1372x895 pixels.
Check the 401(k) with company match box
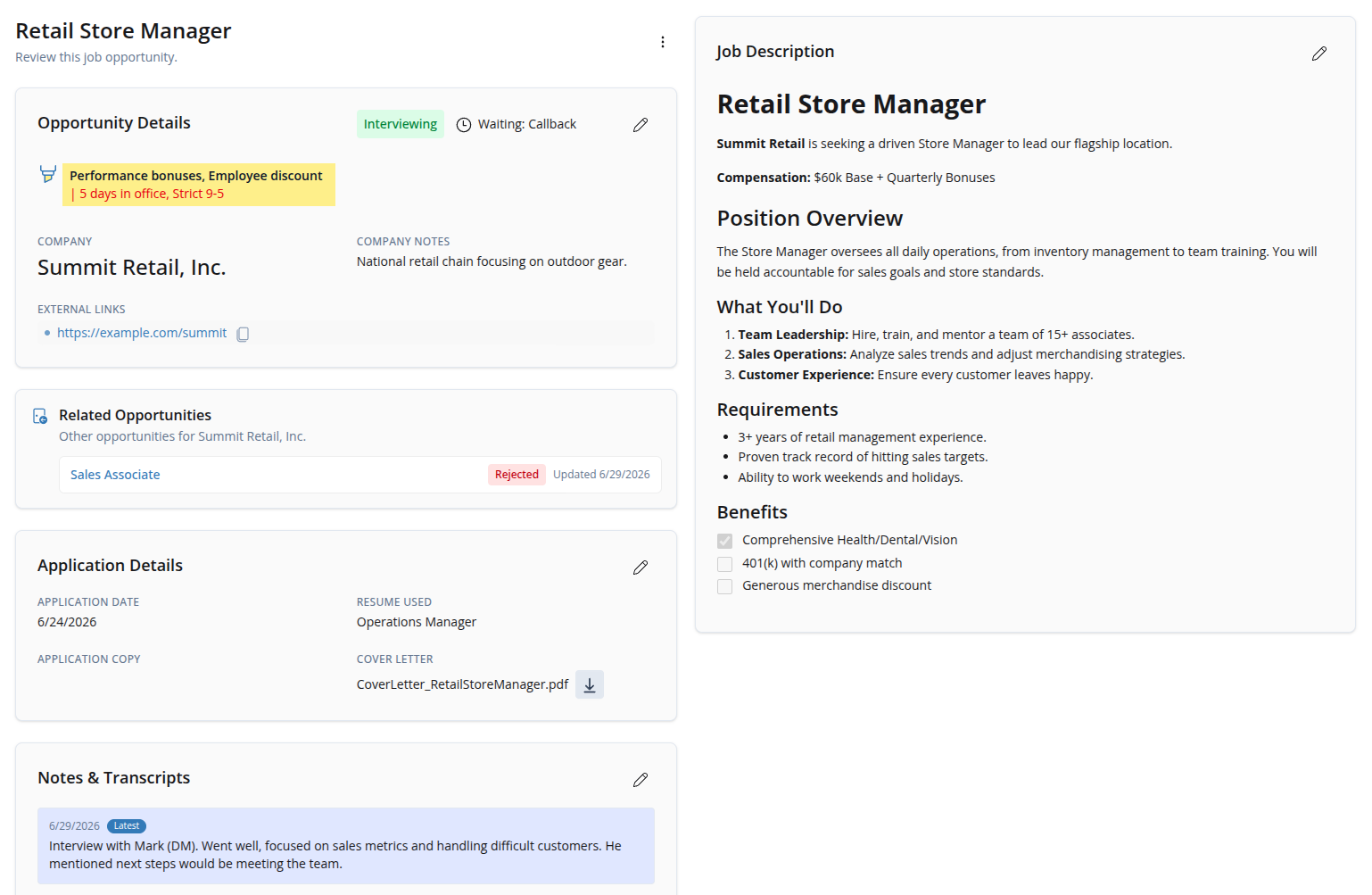(724, 564)
